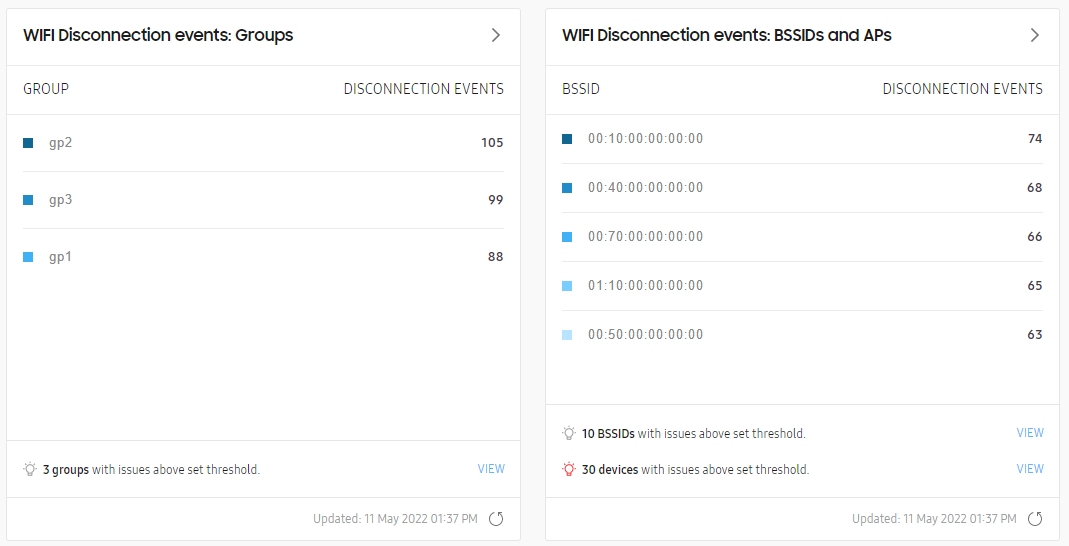
Task: Click the gp1 light blue swatch
Action: click(x=28, y=257)
